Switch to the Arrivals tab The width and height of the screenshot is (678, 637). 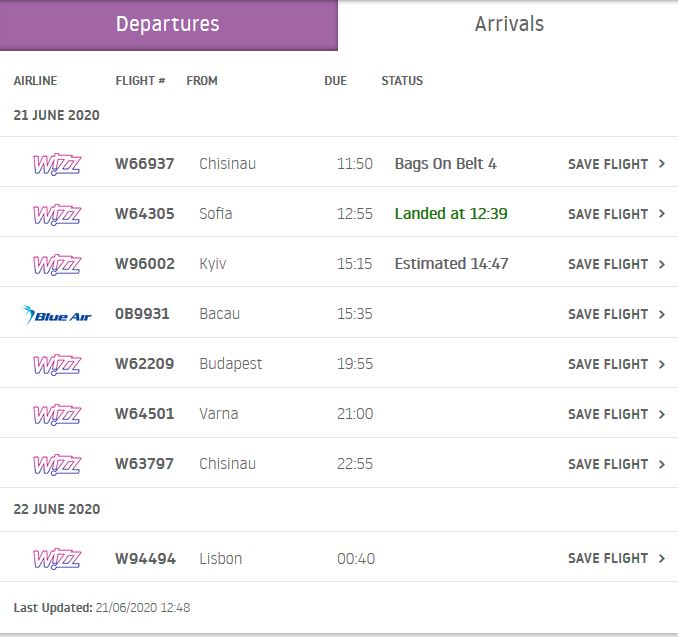tap(508, 25)
